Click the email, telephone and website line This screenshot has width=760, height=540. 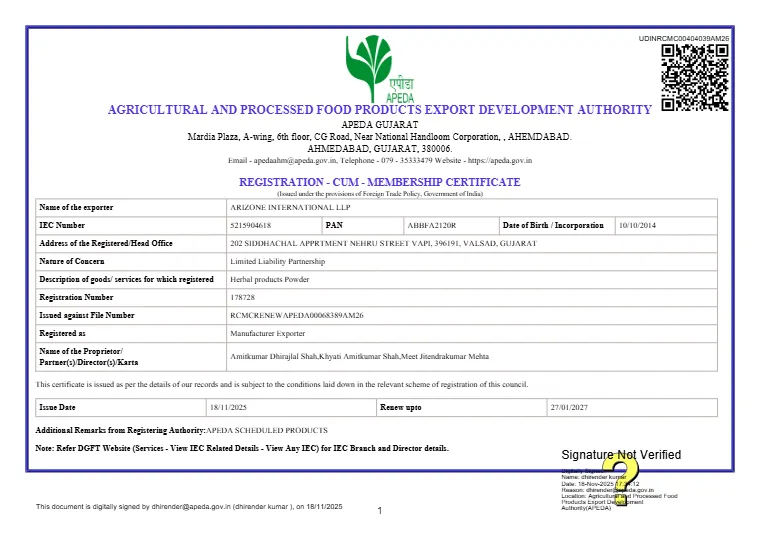coord(380,160)
